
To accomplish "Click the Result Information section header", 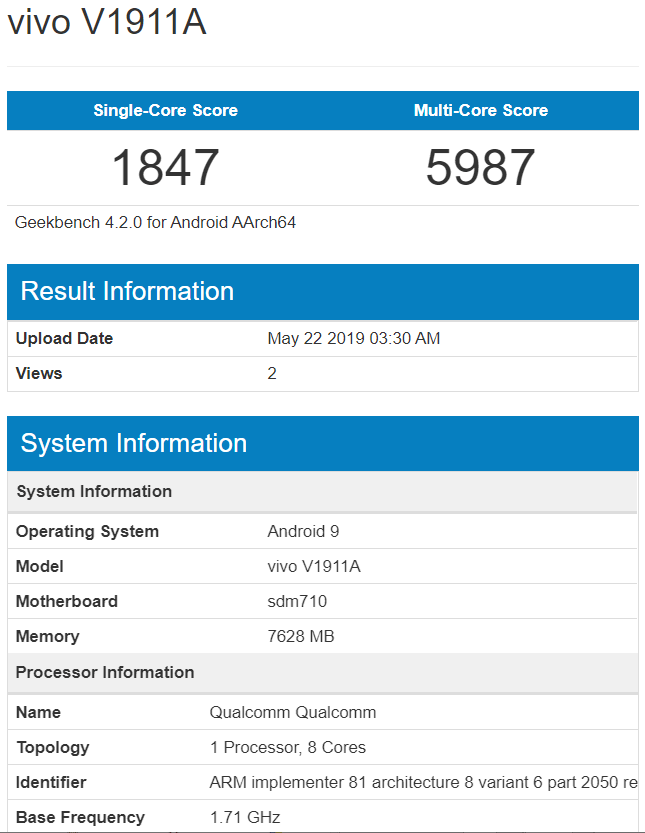I will (322, 292).
